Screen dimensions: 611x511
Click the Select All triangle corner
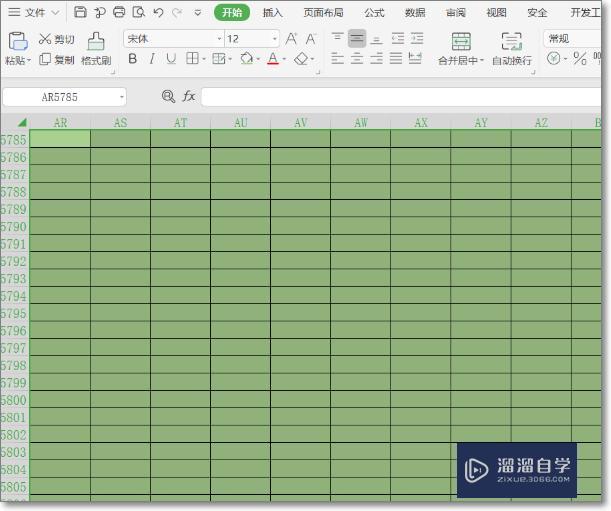(22, 123)
